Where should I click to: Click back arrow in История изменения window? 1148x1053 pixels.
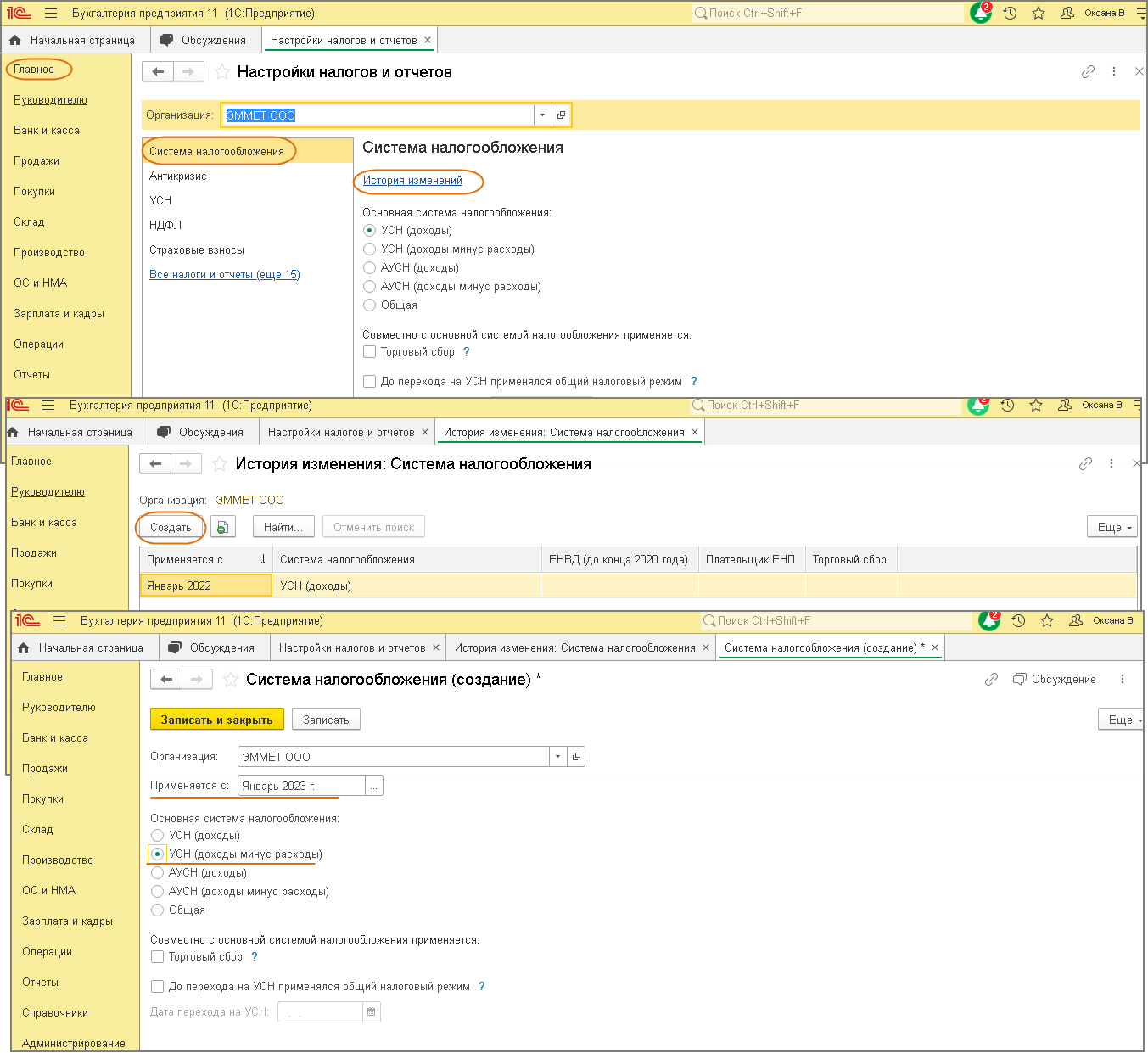click(155, 464)
